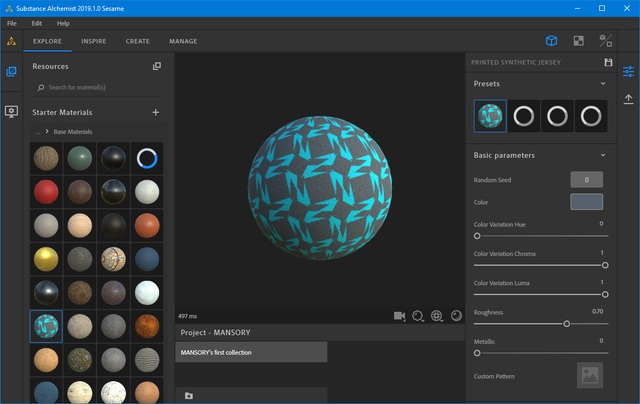Switch to 3D view cube icon
This screenshot has height=404, width=640.
coord(551,41)
